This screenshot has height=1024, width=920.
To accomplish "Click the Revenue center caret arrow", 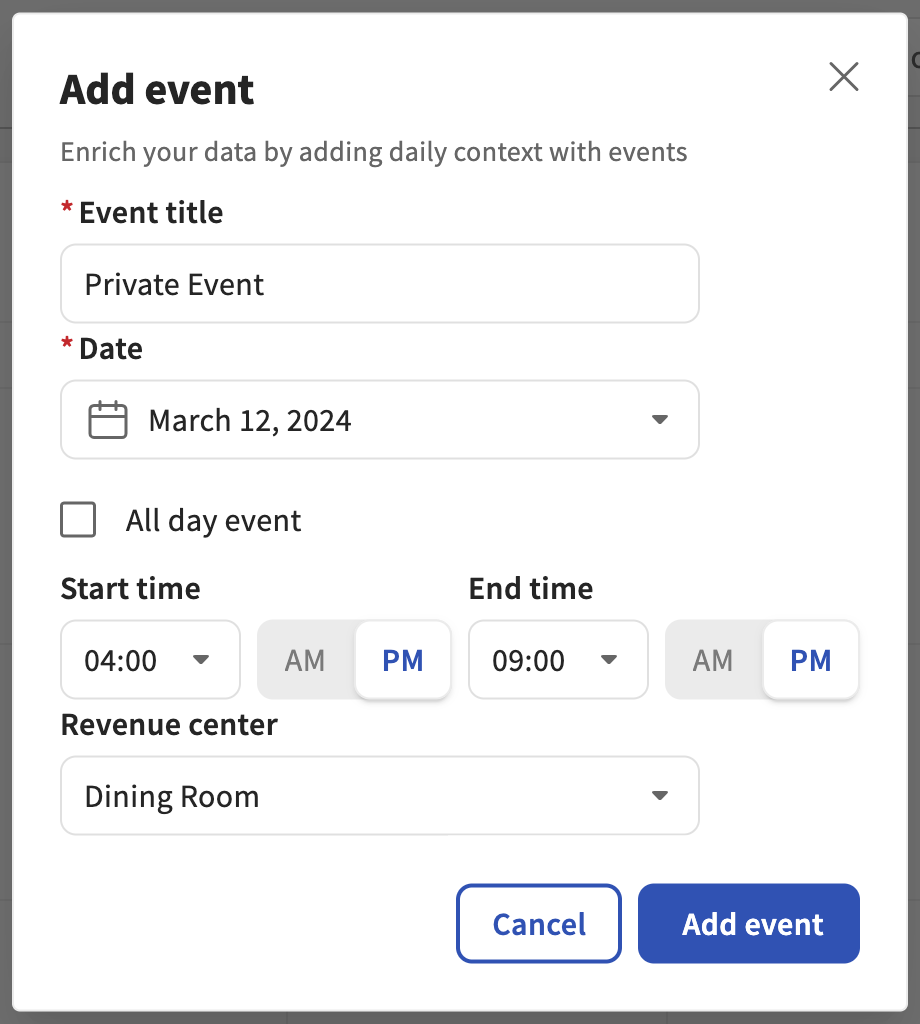I will pyautogui.click(x=659, y=796).
